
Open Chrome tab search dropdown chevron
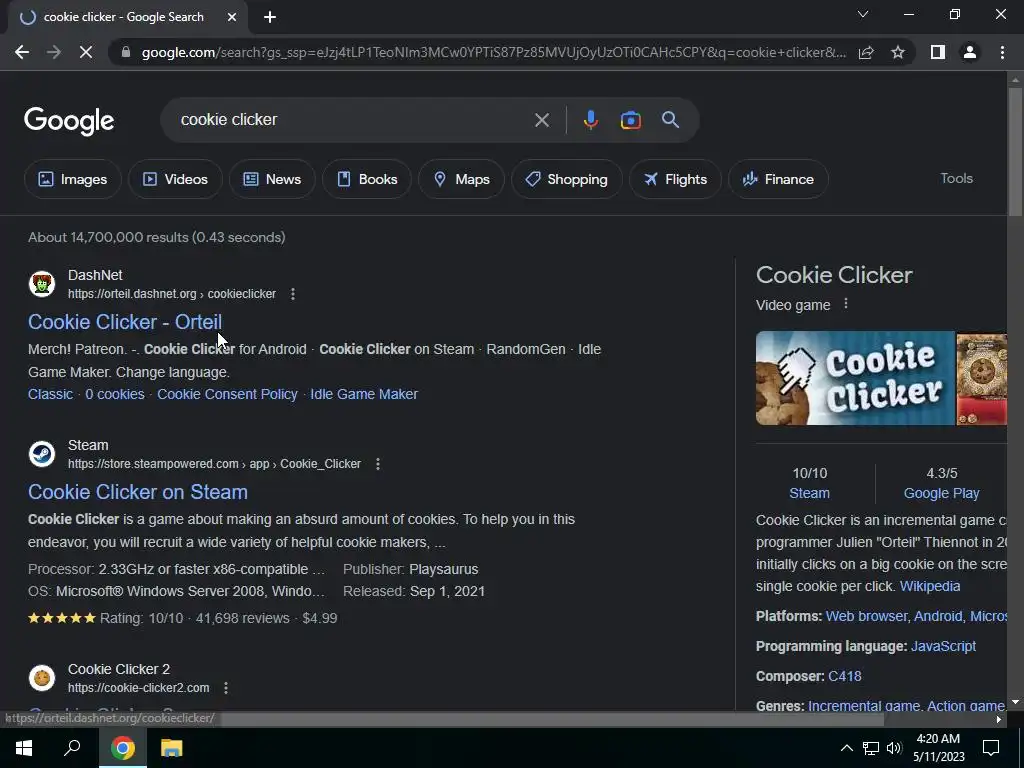pyautogui.click(x=863, y=14)
